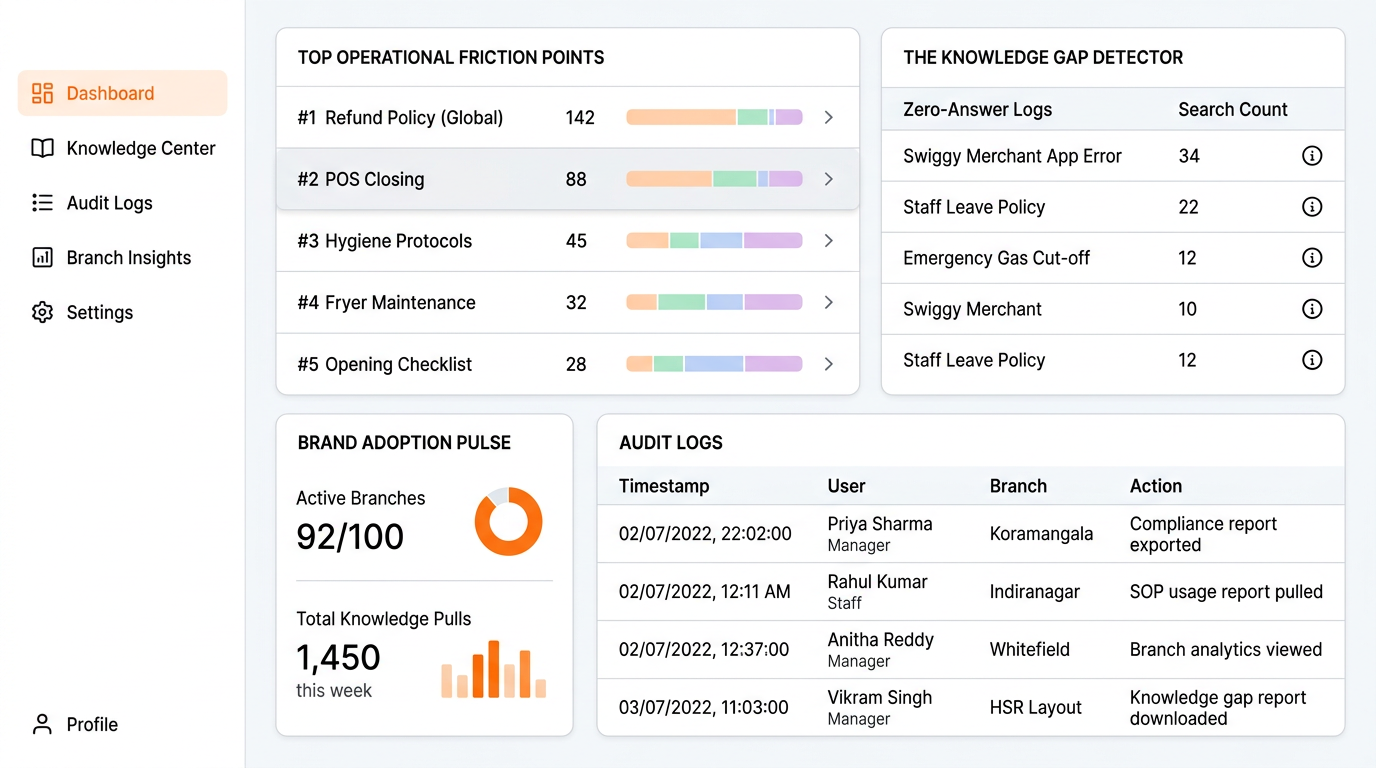Click the weekly knowledge pulls bar chart
1376x768 pixels.
[493, 668]
